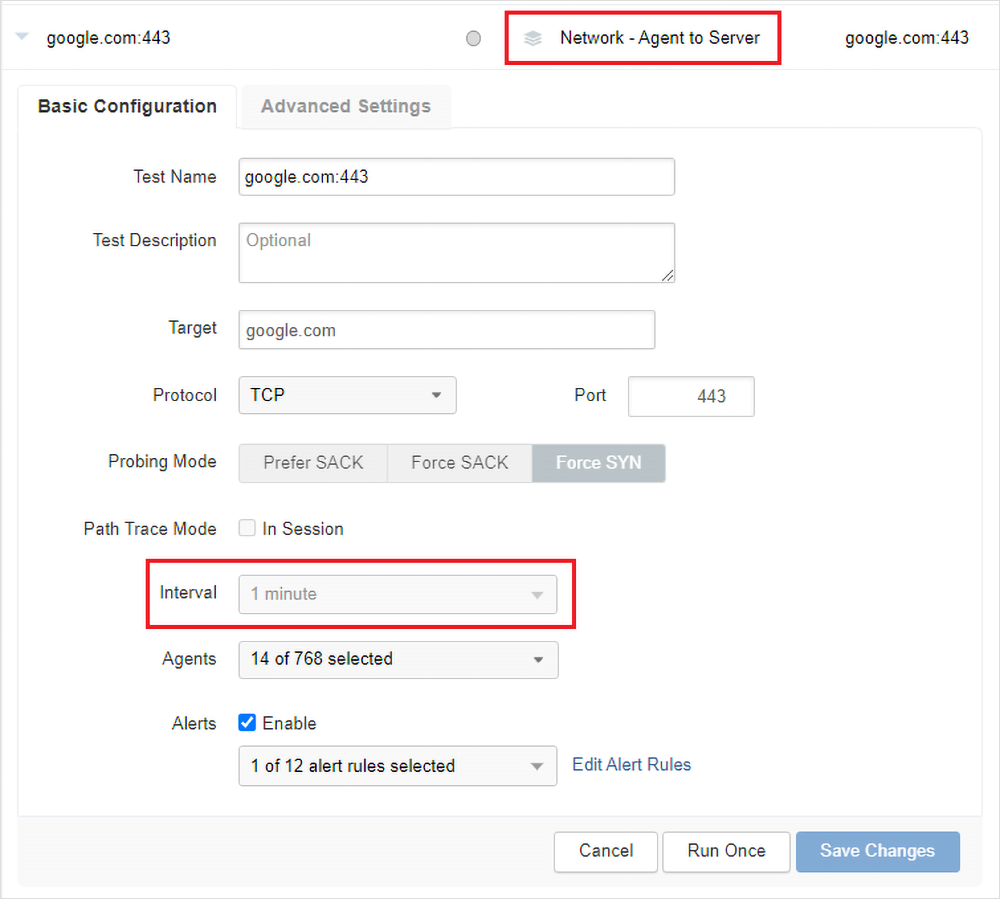This screenshot has width=1000, height=899.
Task: Uncheck the Alerts Enable checkbox
Action: click(x=247, y=723)
